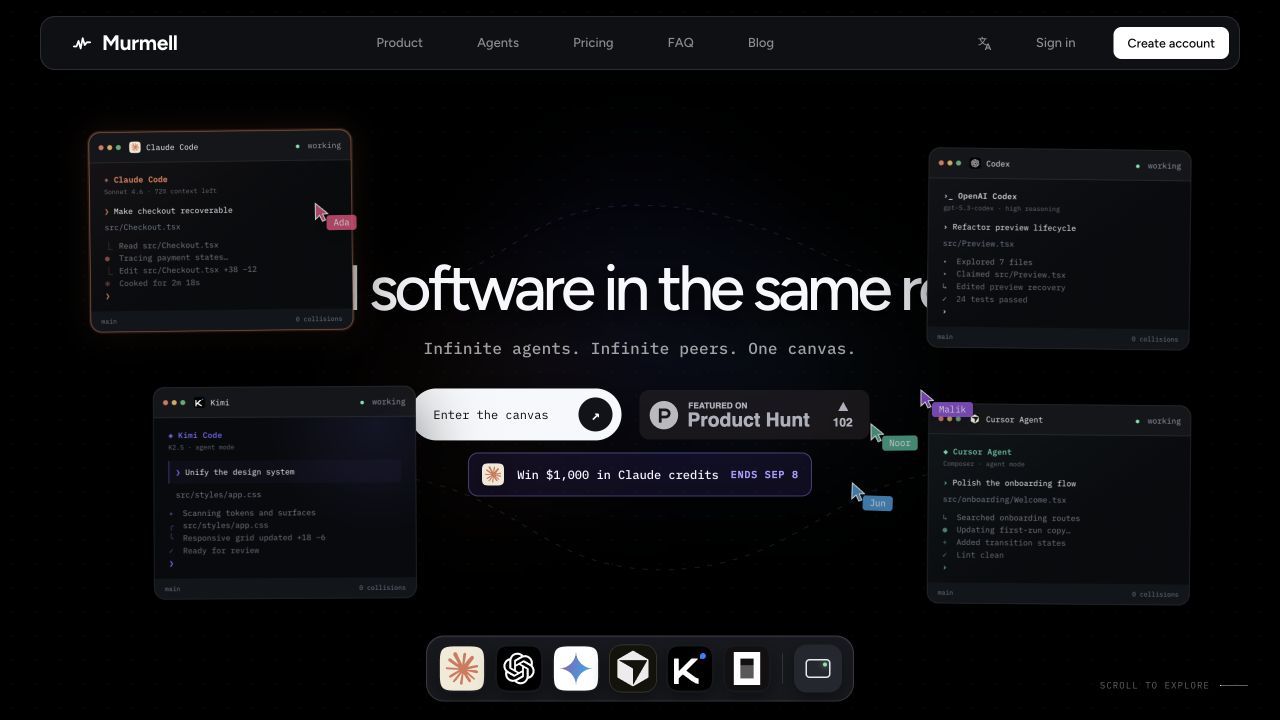Click 'src/styles/app.css' path under prompt
The height and width of the screenshot is (720, 1280).
[218, 495]
